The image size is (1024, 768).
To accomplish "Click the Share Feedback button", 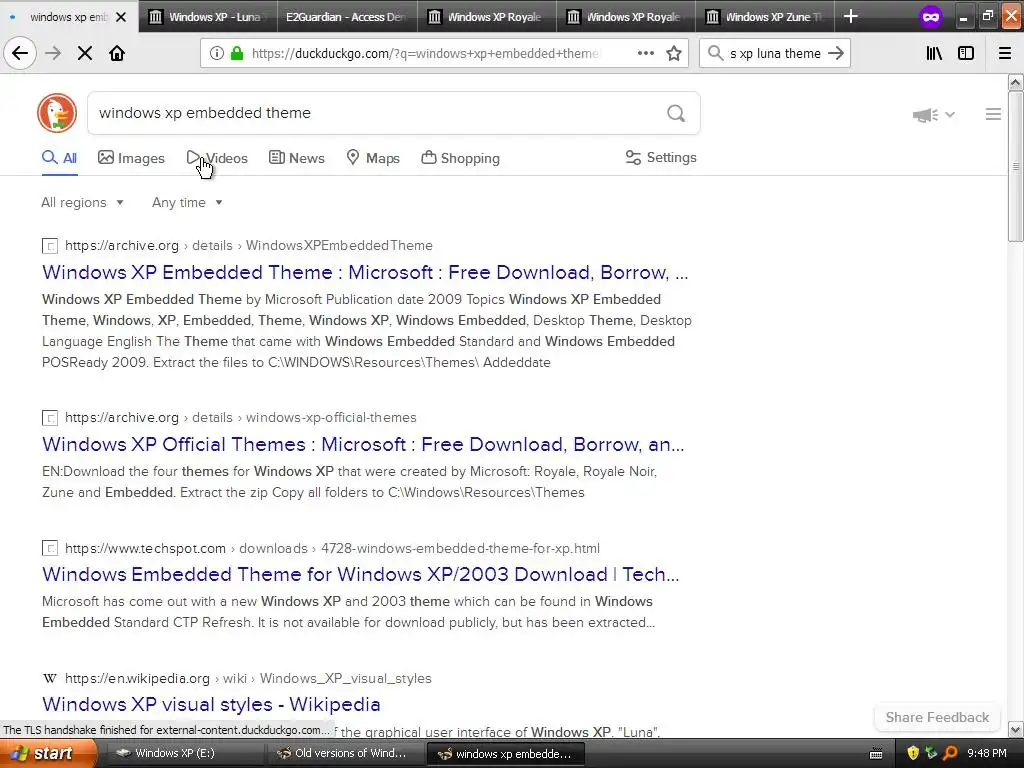I will tap(937, 718).
